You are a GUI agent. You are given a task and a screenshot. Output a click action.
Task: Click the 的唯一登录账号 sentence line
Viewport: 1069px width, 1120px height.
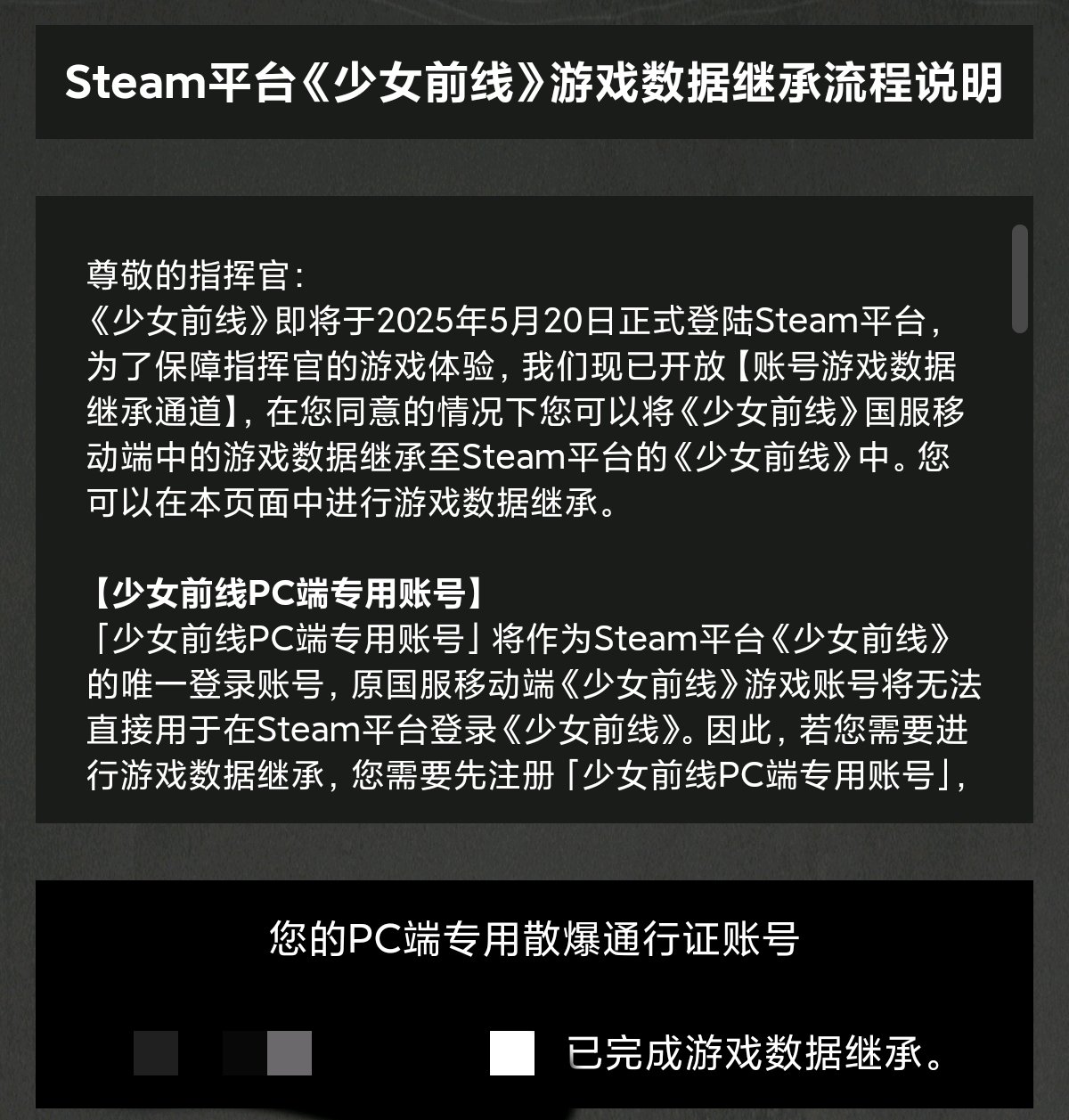[x=534, y=684]
